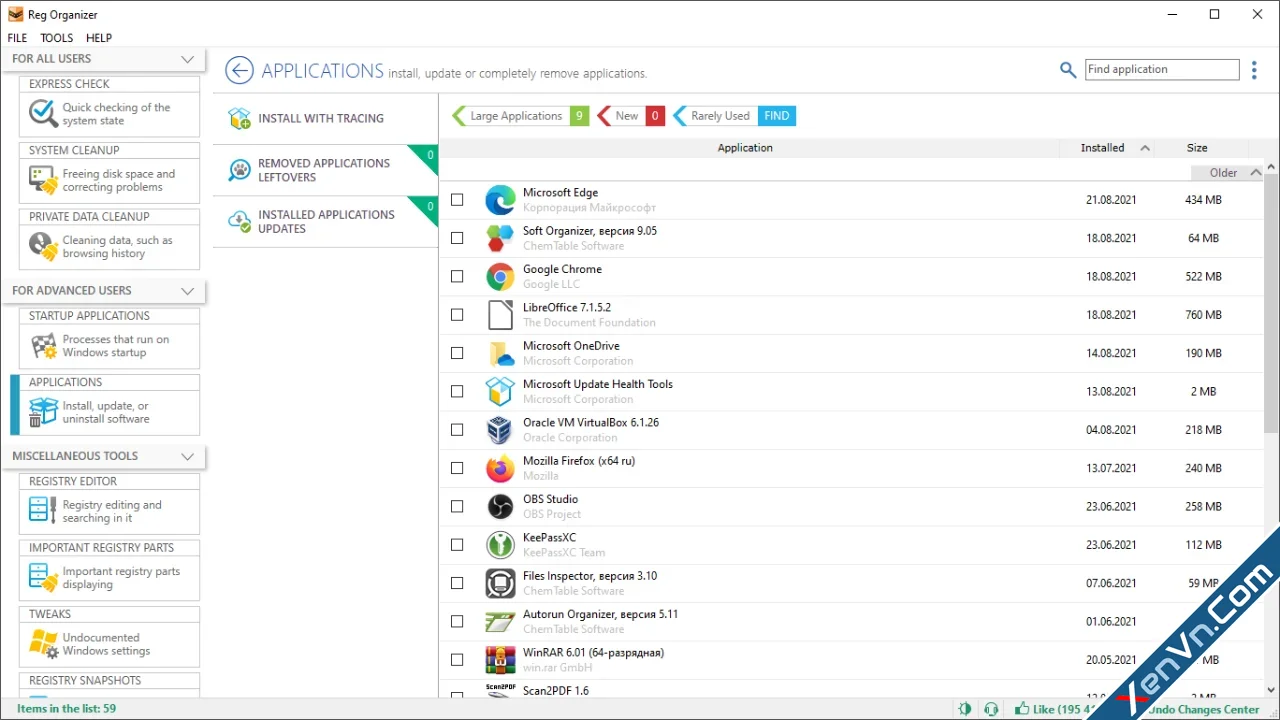The width and height of the screenshot is (1280, 720).
Task: Check the KeePassXC checkbox
Action: [457, 545]
